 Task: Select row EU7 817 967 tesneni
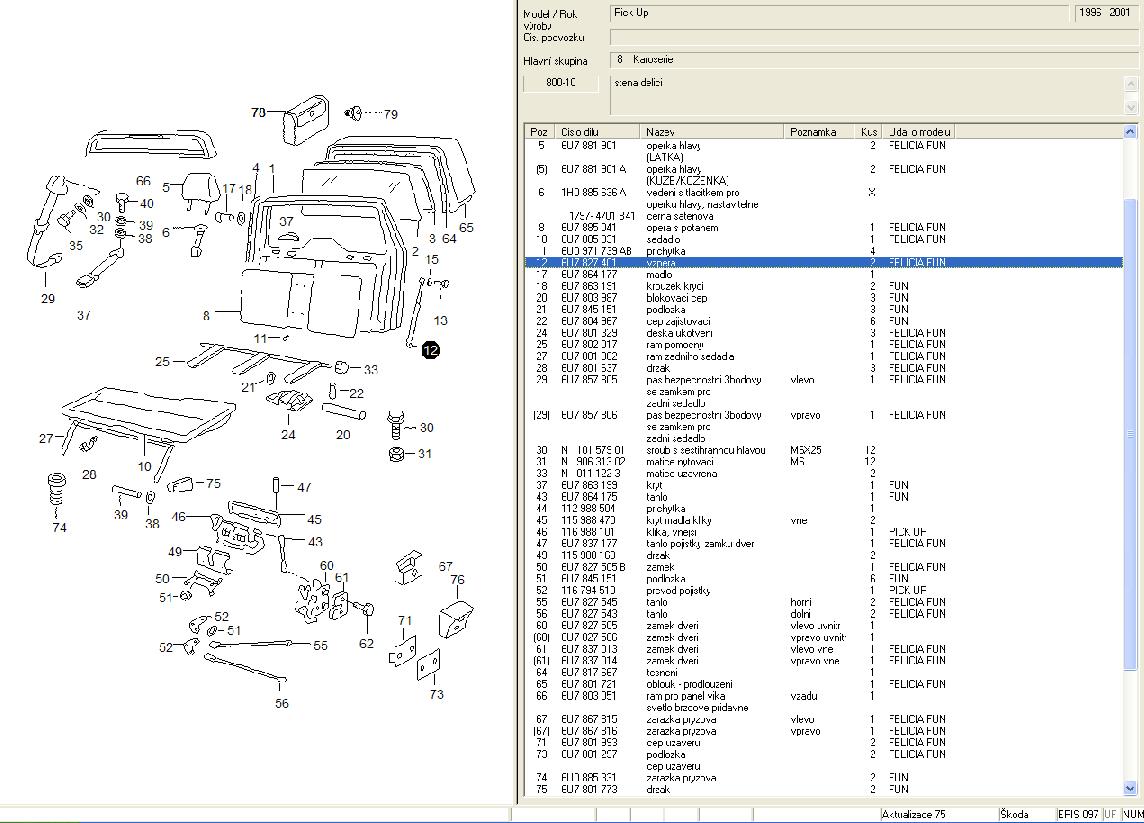824,673
